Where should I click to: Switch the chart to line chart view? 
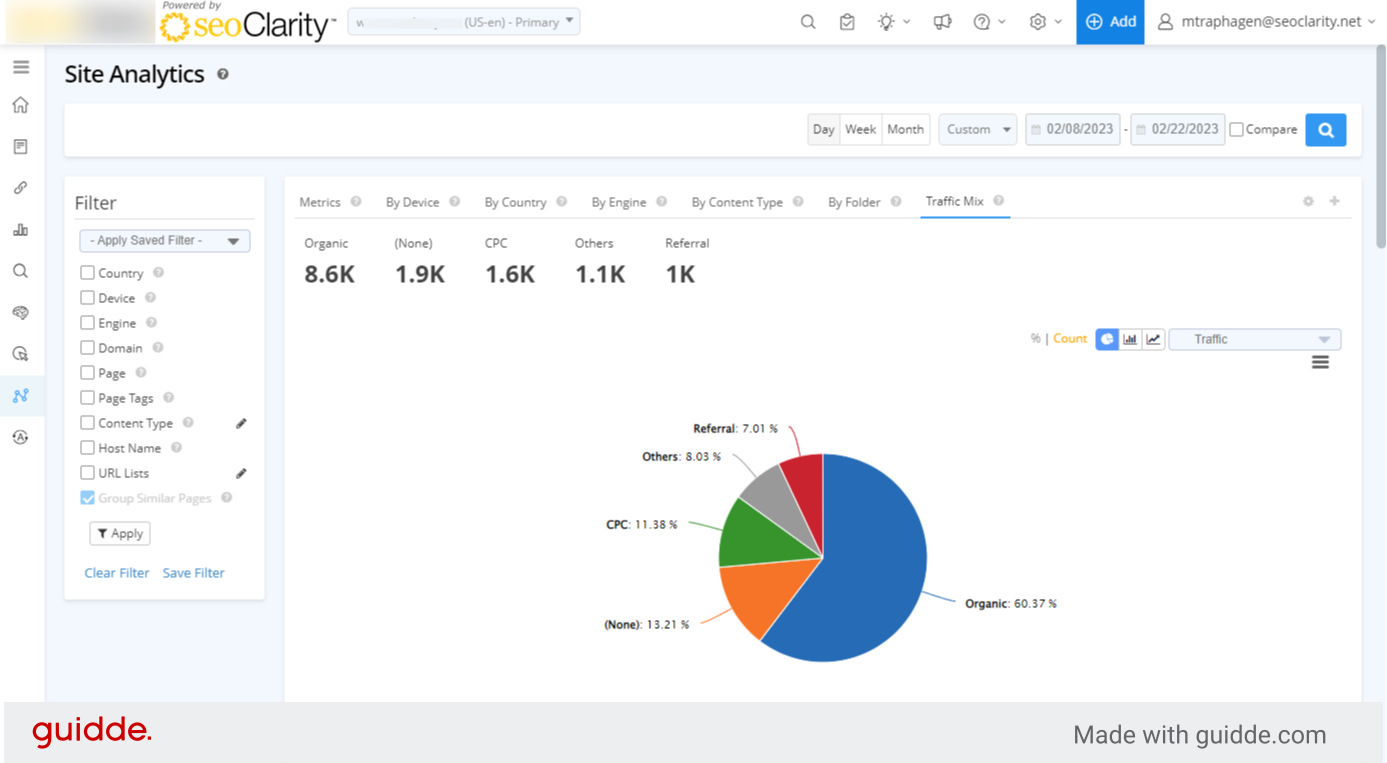point(1152,339)
